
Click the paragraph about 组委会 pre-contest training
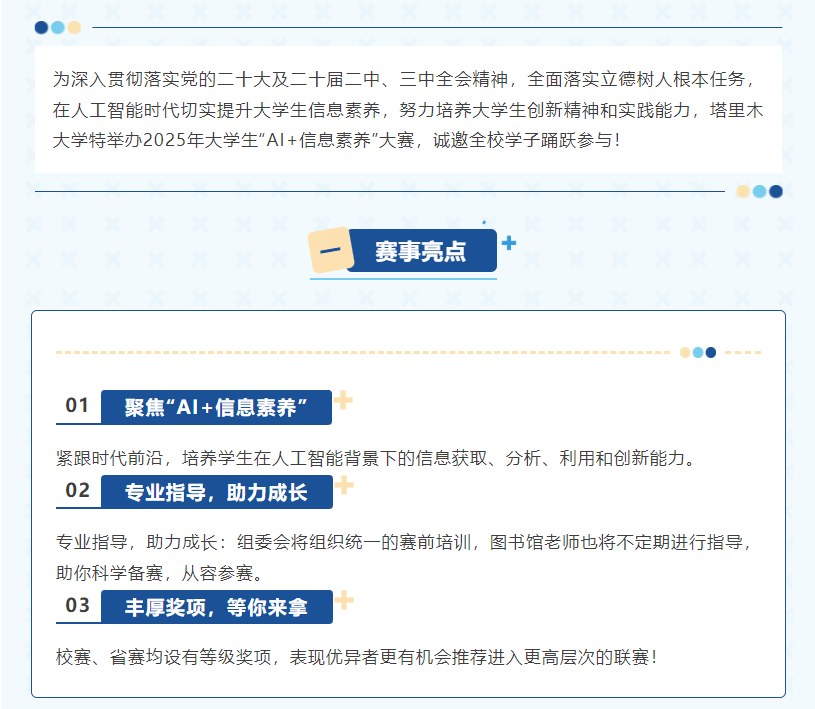[408, 558]
